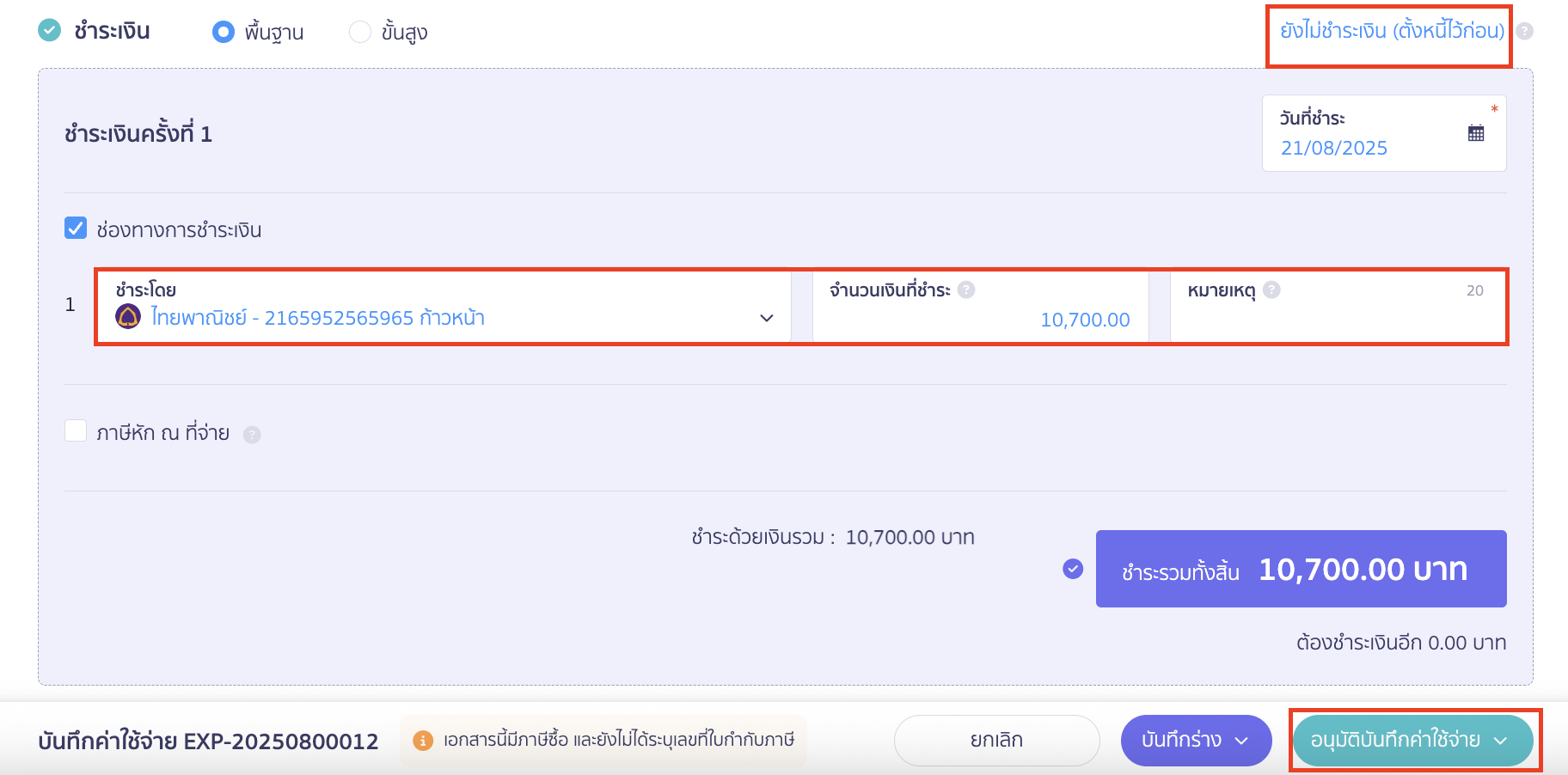Screen dimensions: 1568x775
Task: Click the SCB bank logo in ชำระโดย field
Action: coord(127,317)
